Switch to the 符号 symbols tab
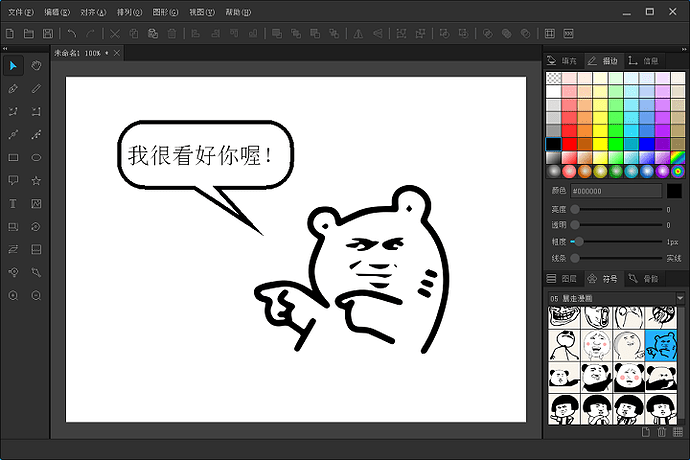The height and width of the screenshot is (460, 690). 603,279
